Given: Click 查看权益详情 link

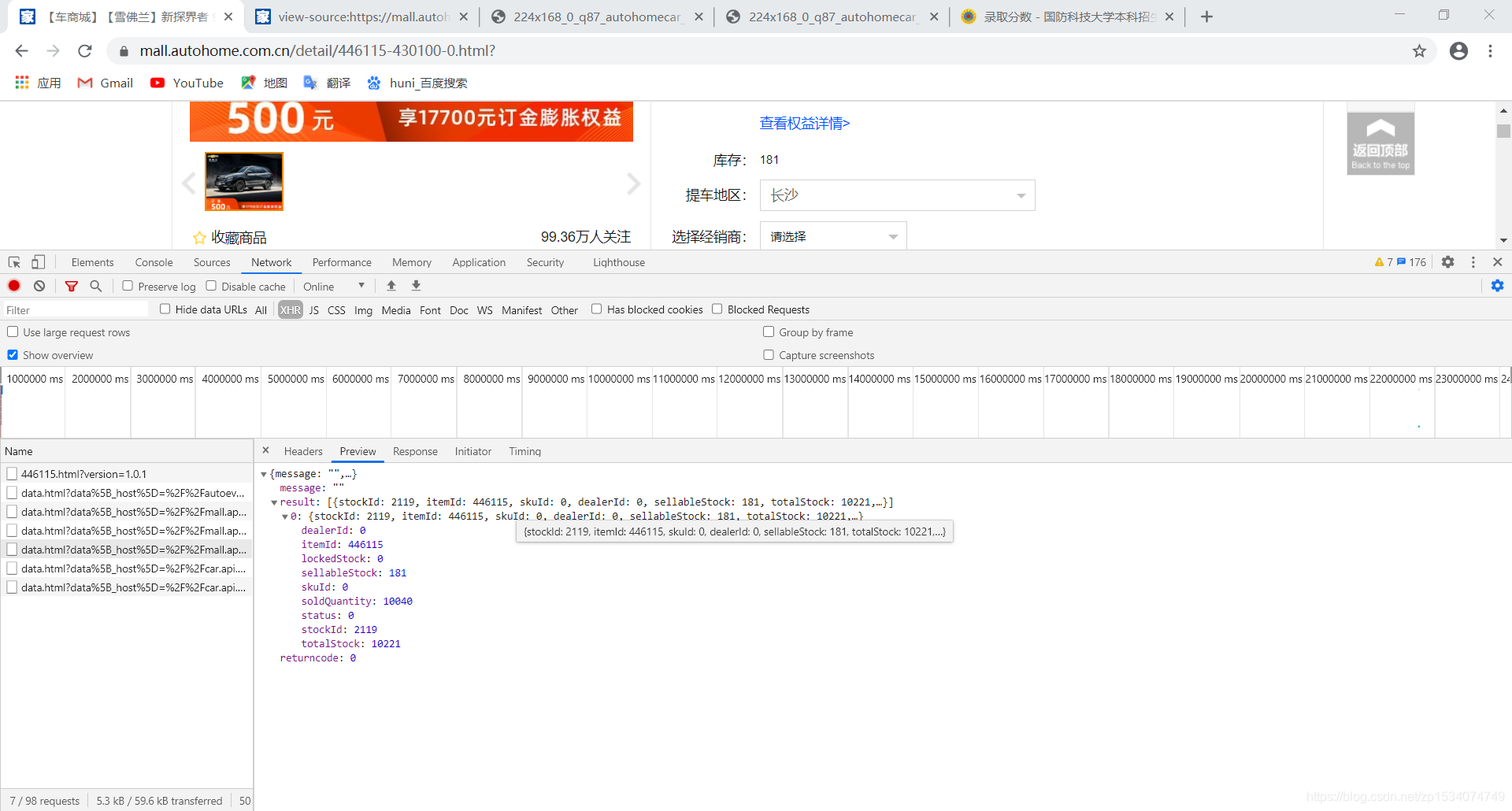Looking at the screenshot, I should click(x=804, y=124).
